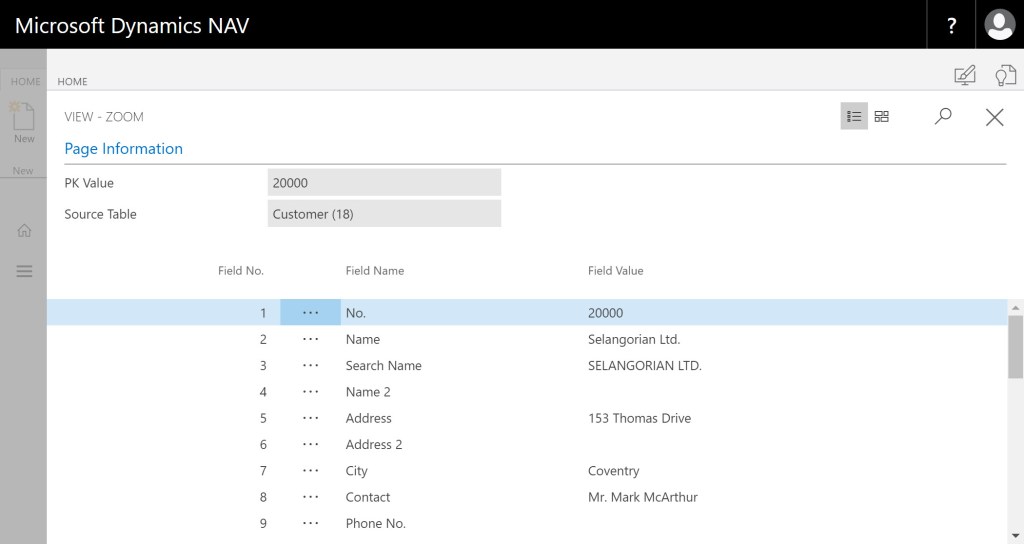Click the PK Value field
The image size is (1024, 544).
click(384, 183)
